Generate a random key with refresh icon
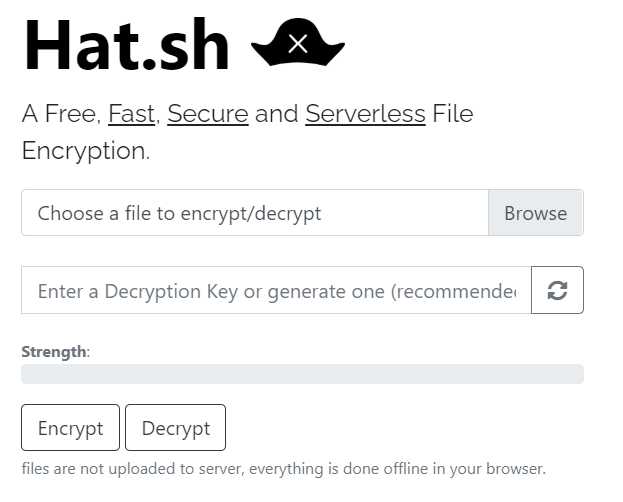Image resolution: width=623 pixels, height=502 pixels. [557, 290]
